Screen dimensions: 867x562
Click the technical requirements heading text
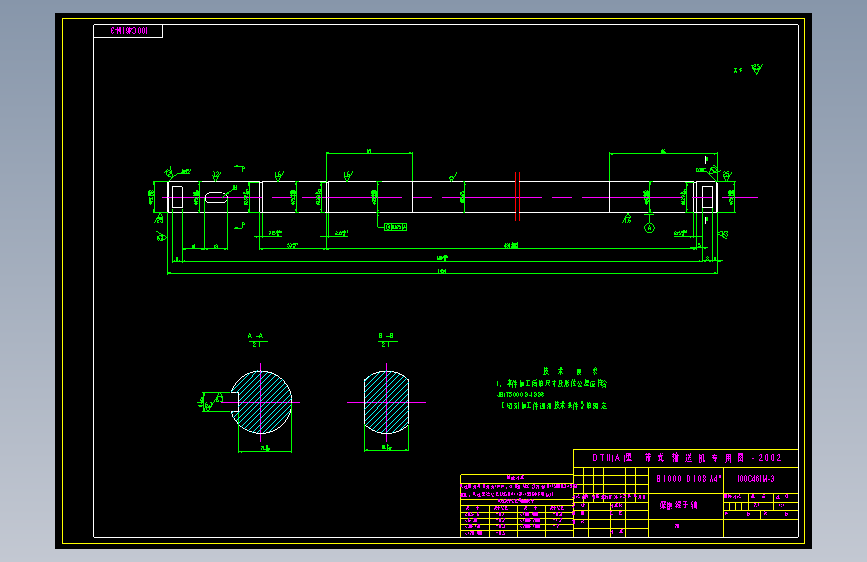point(570,372)
